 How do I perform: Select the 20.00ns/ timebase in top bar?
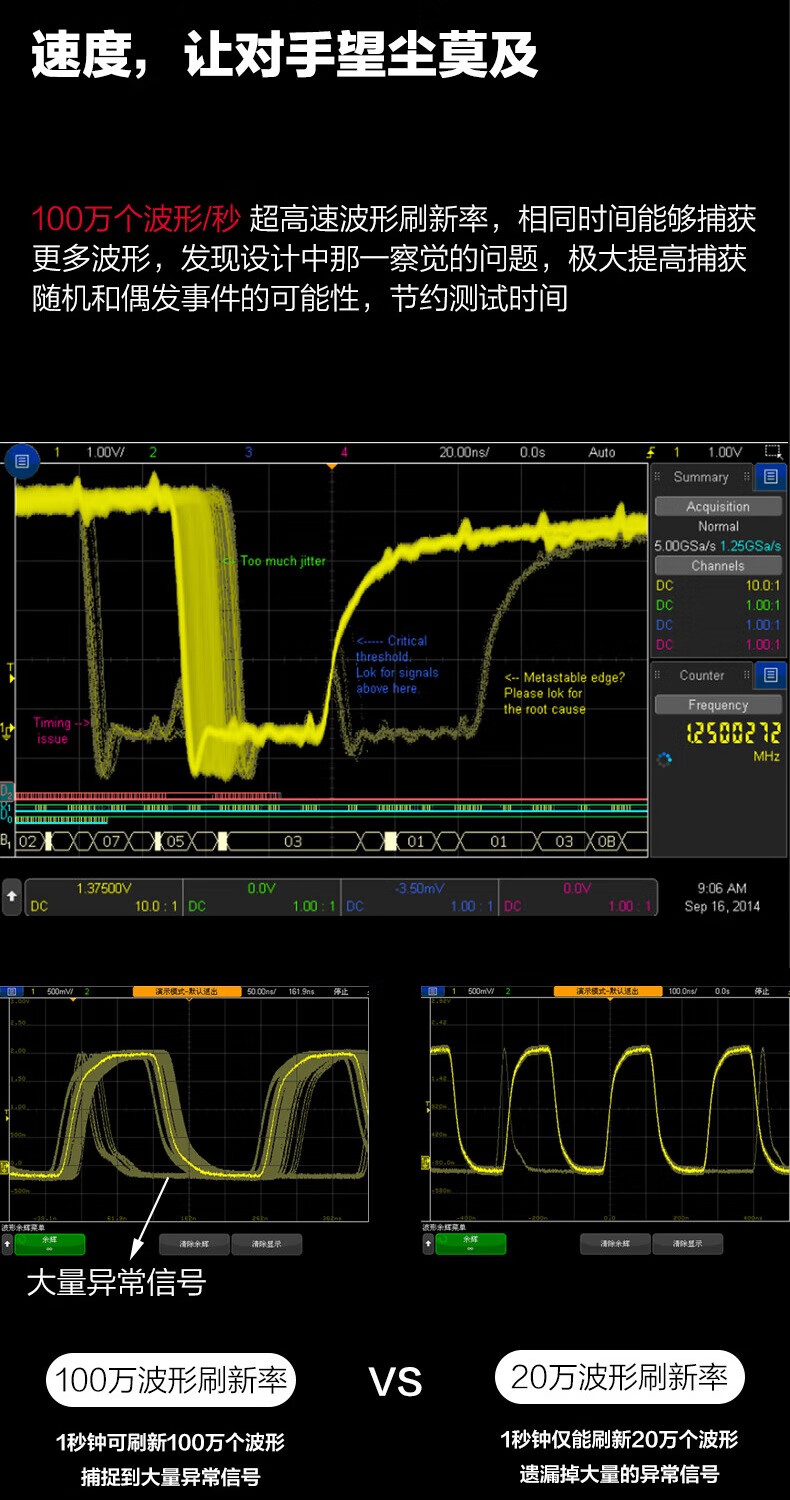click(464, 452)
